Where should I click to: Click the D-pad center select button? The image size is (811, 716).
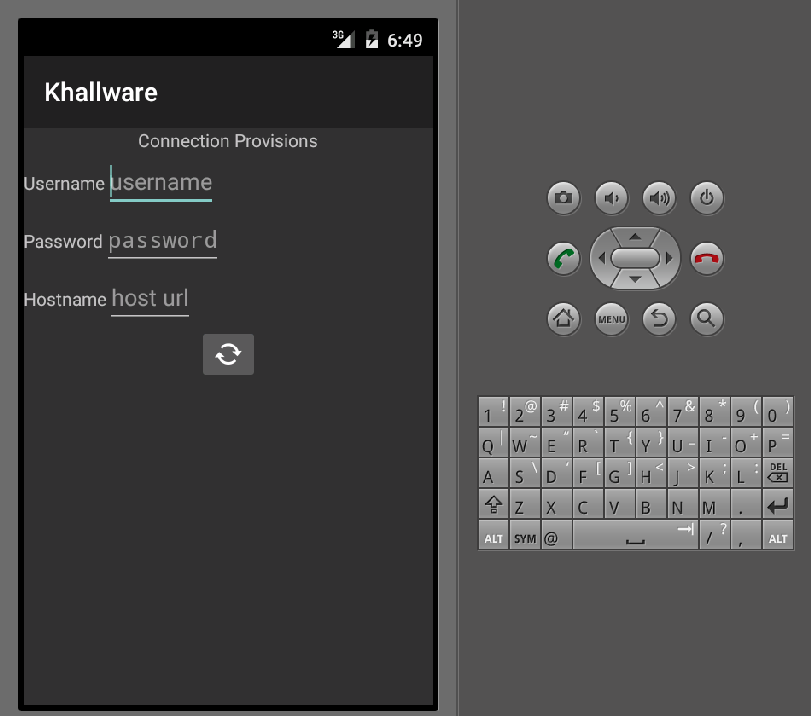pyautogui.click(x=635, y=258)
